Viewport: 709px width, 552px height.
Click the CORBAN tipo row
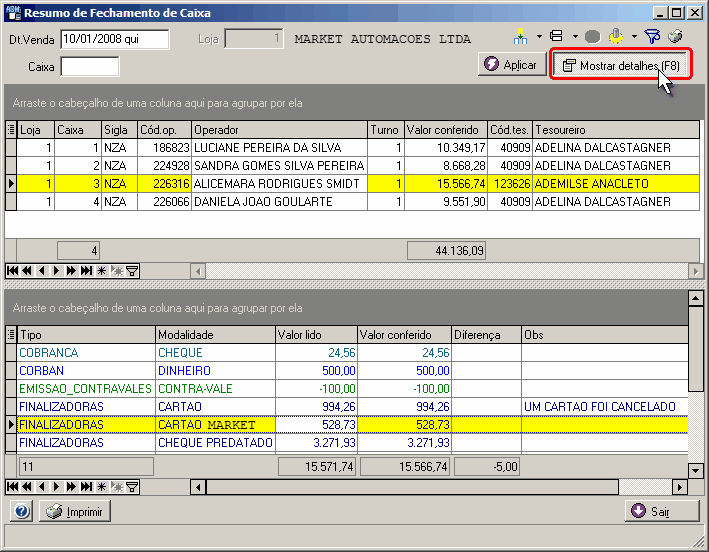pyautogui.click(x=347, y=371)
